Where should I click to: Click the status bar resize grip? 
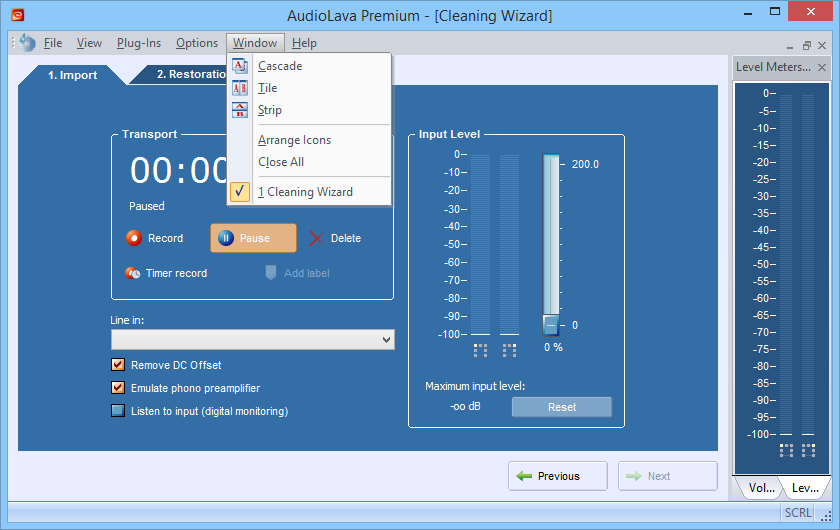(x=826, y=515)
